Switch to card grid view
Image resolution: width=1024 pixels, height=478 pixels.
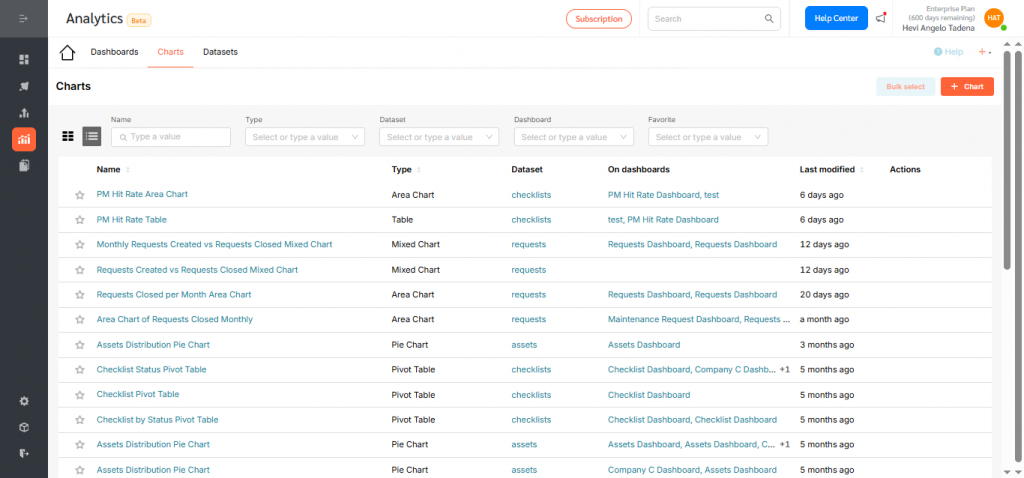pyautogui.click(x=68, y=137)
